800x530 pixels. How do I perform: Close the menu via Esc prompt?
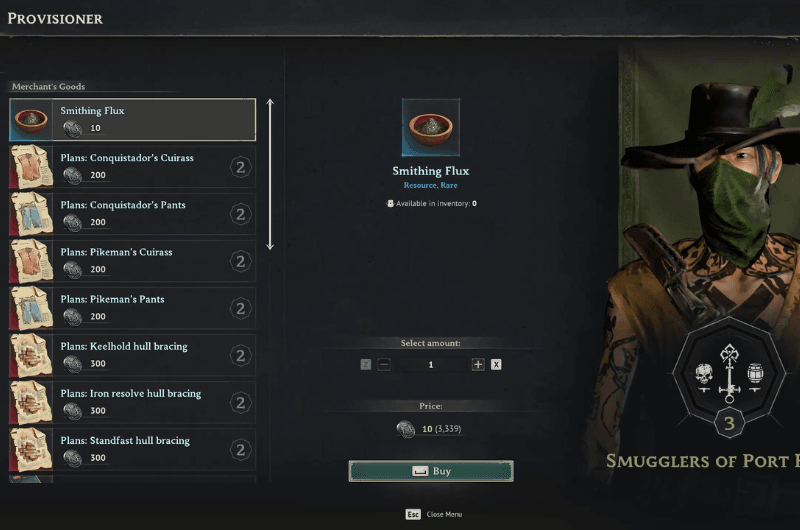click(434, 514)
